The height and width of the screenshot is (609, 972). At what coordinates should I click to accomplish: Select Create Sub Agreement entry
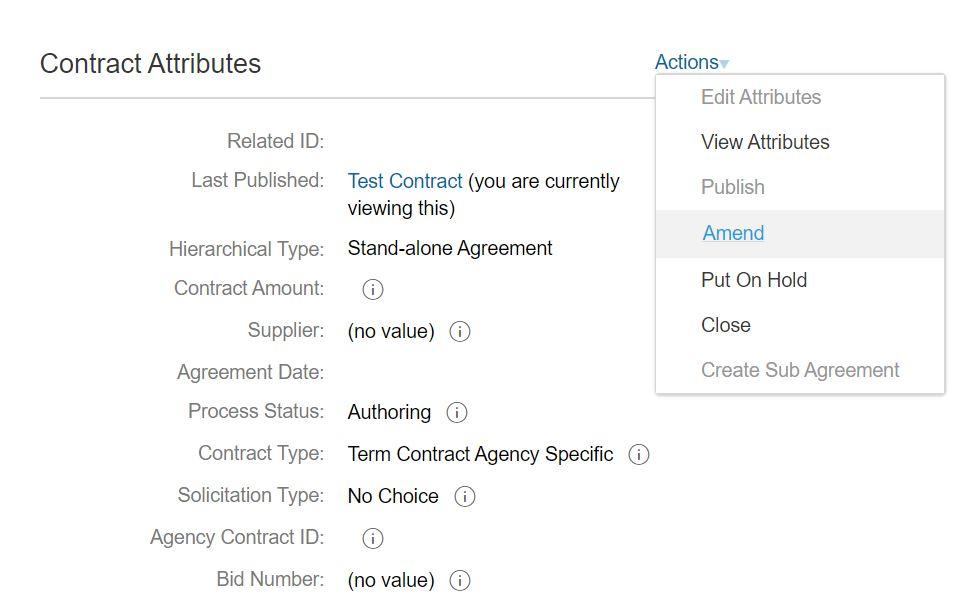tap(800, 370)
